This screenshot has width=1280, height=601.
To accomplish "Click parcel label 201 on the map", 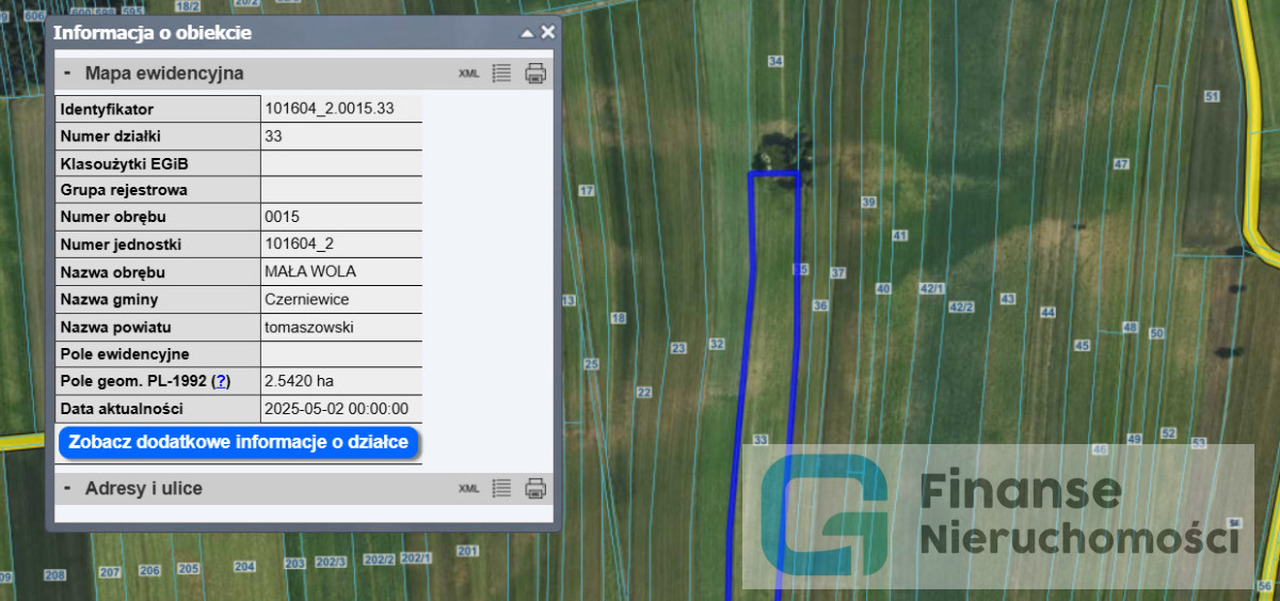I will pos(467,551).
